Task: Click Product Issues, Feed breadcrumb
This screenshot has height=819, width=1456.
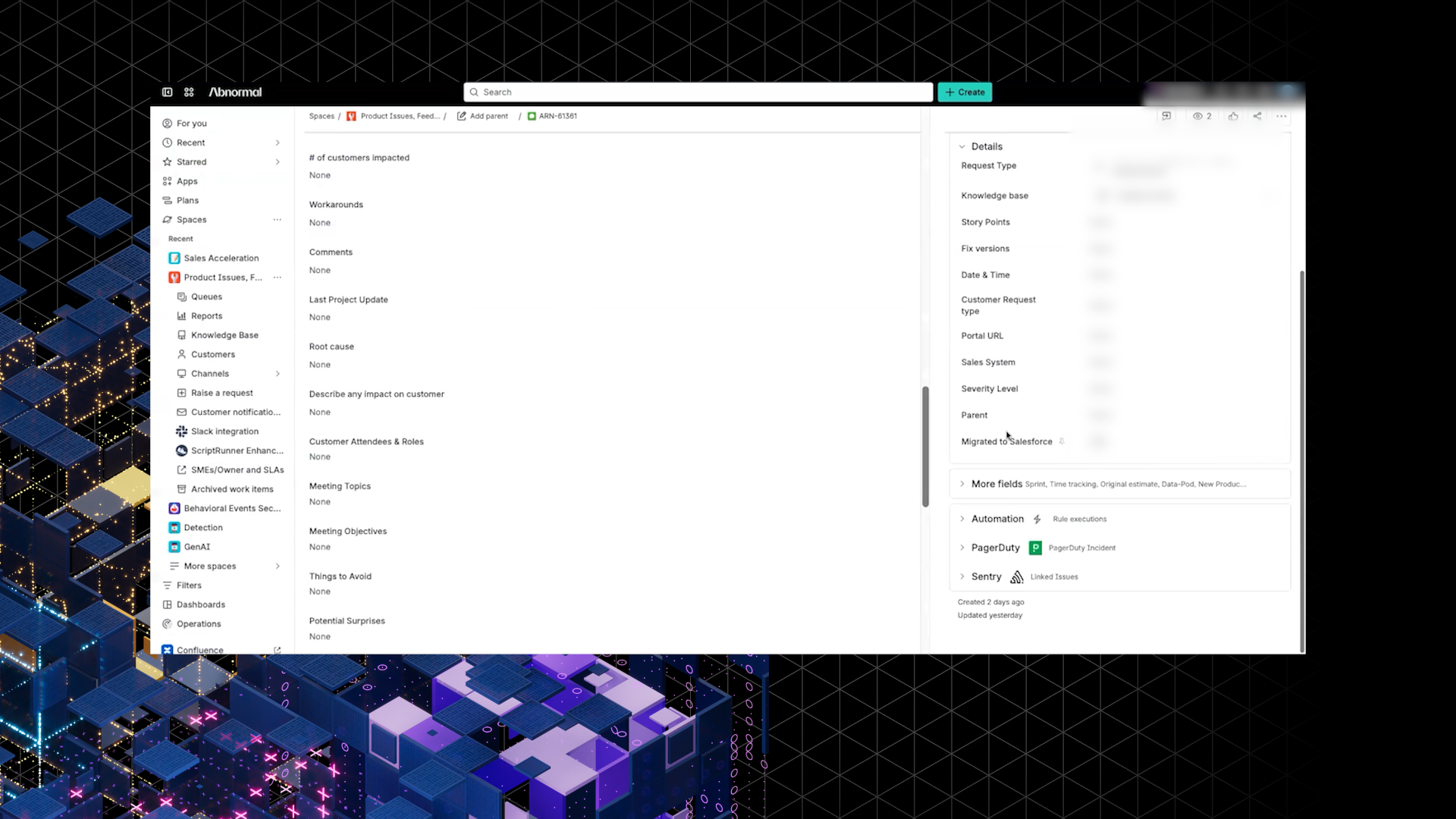Action: (x=400, y=116)
